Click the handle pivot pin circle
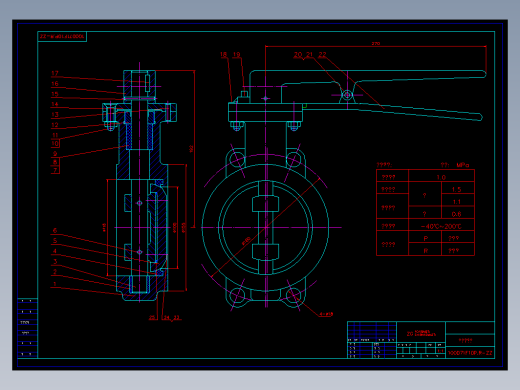The width and height of the screenshot is (520, 390). click(x=347, y=95)
